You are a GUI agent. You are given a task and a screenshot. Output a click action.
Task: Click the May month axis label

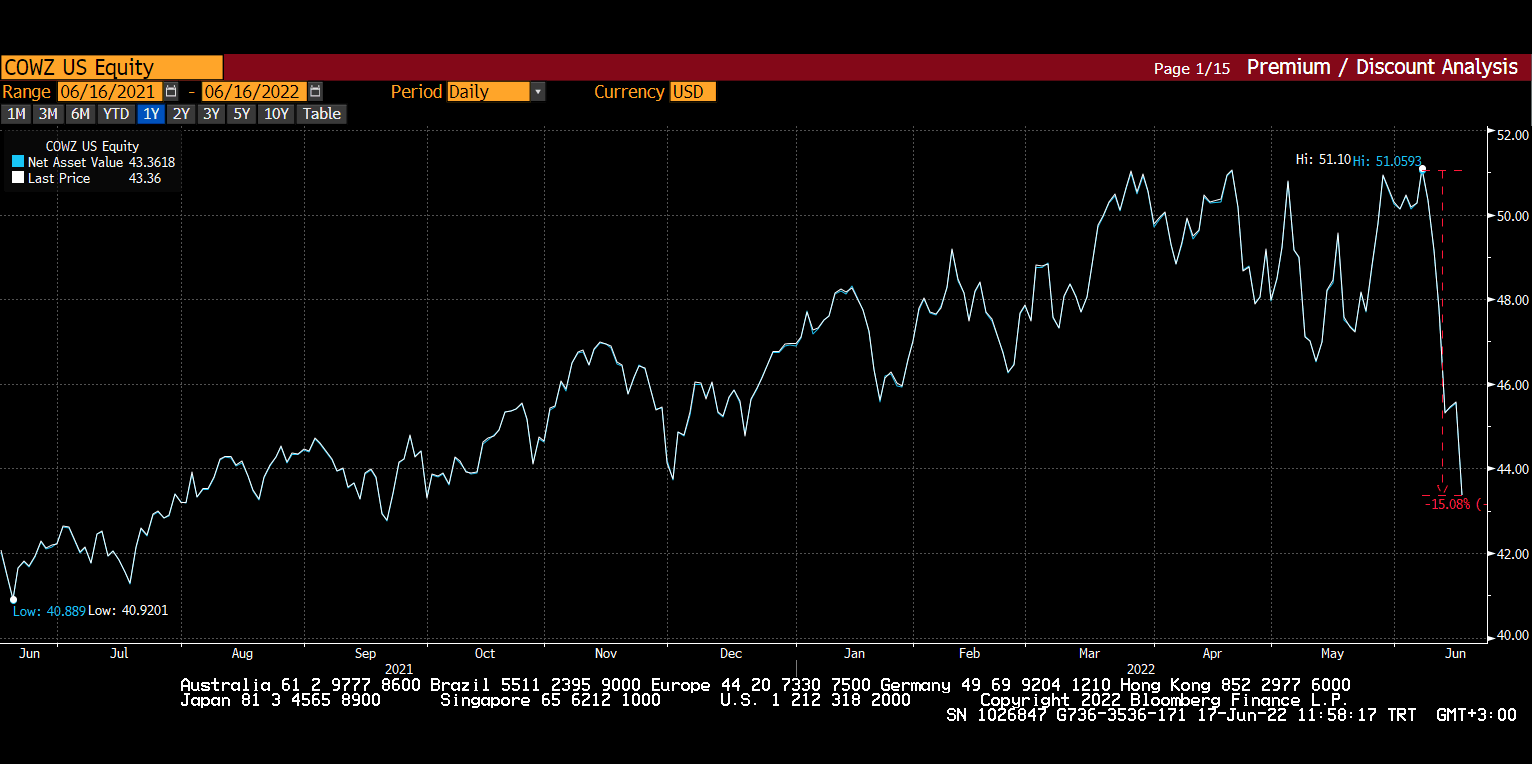pyautogui.click(x=1332, y=653)
